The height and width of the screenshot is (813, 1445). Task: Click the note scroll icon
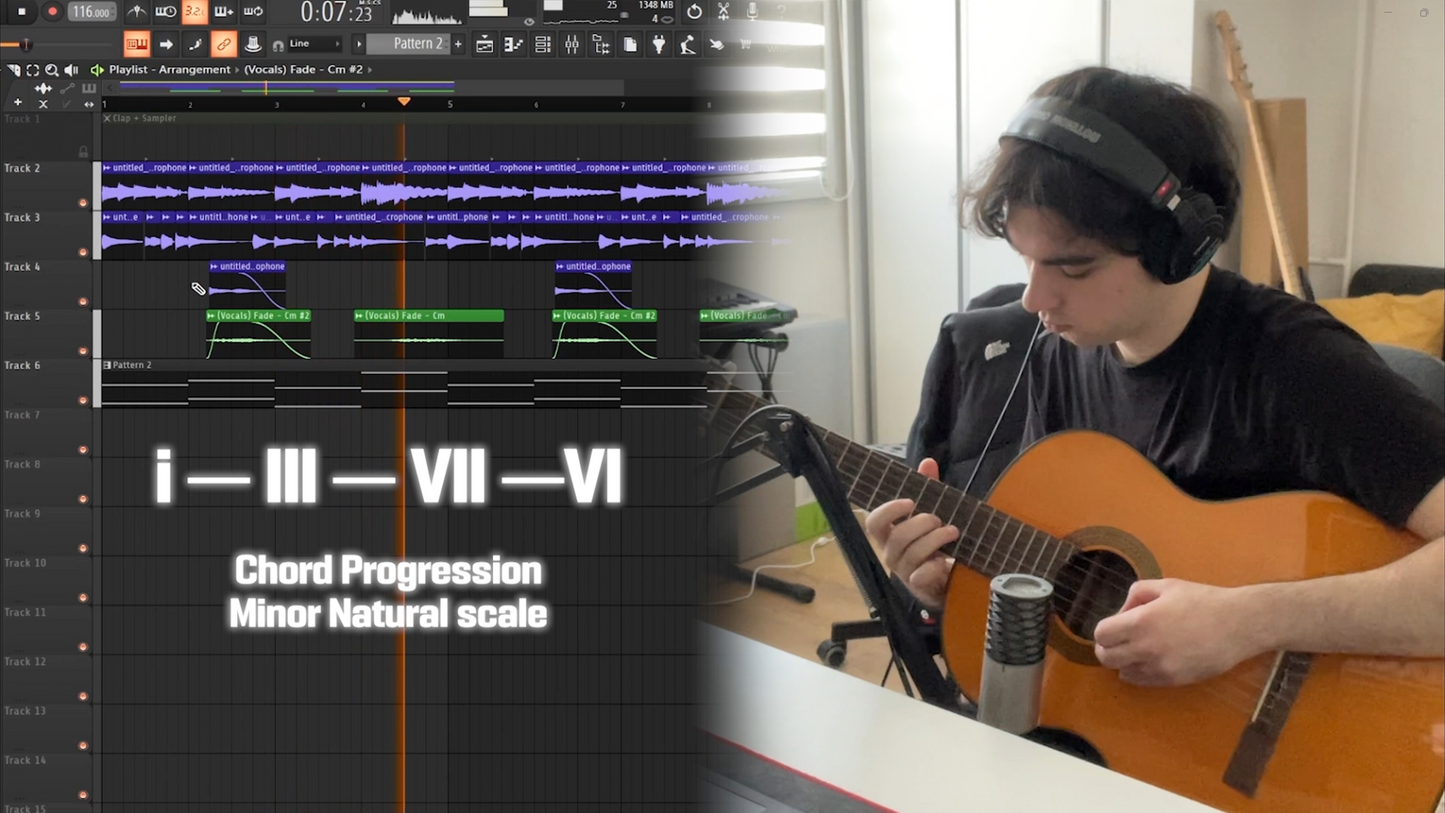coord(195,44)
